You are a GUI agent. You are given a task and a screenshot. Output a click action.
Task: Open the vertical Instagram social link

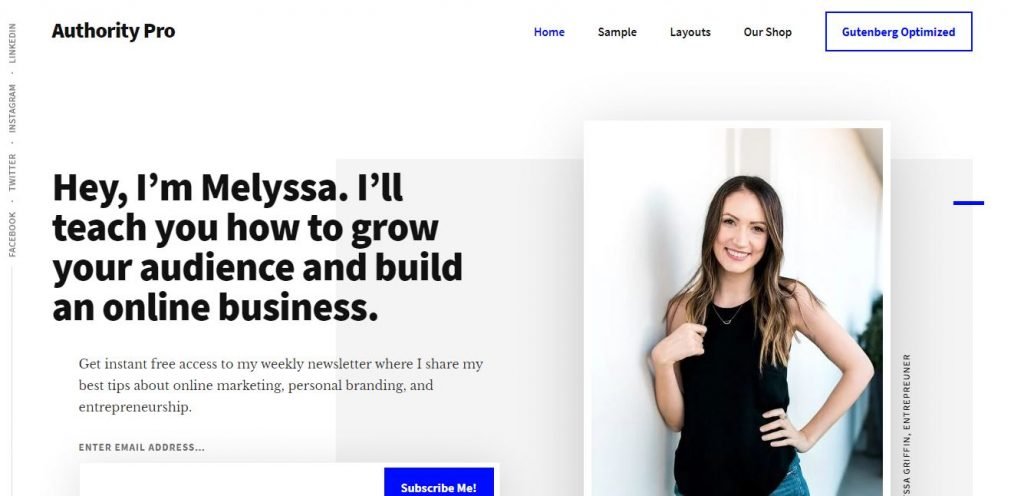[x=12, y=108]
